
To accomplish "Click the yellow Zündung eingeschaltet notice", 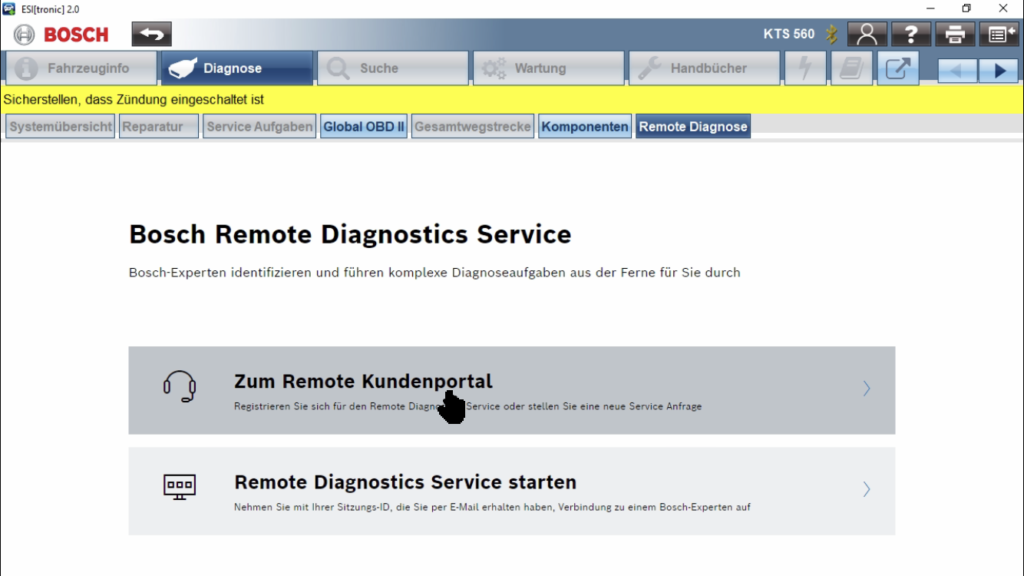I will [x=511, y=99].
